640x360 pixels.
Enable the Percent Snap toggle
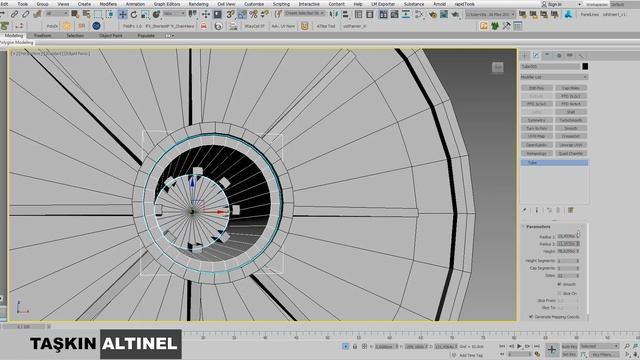pyautogui.click(x=253, y=15)
